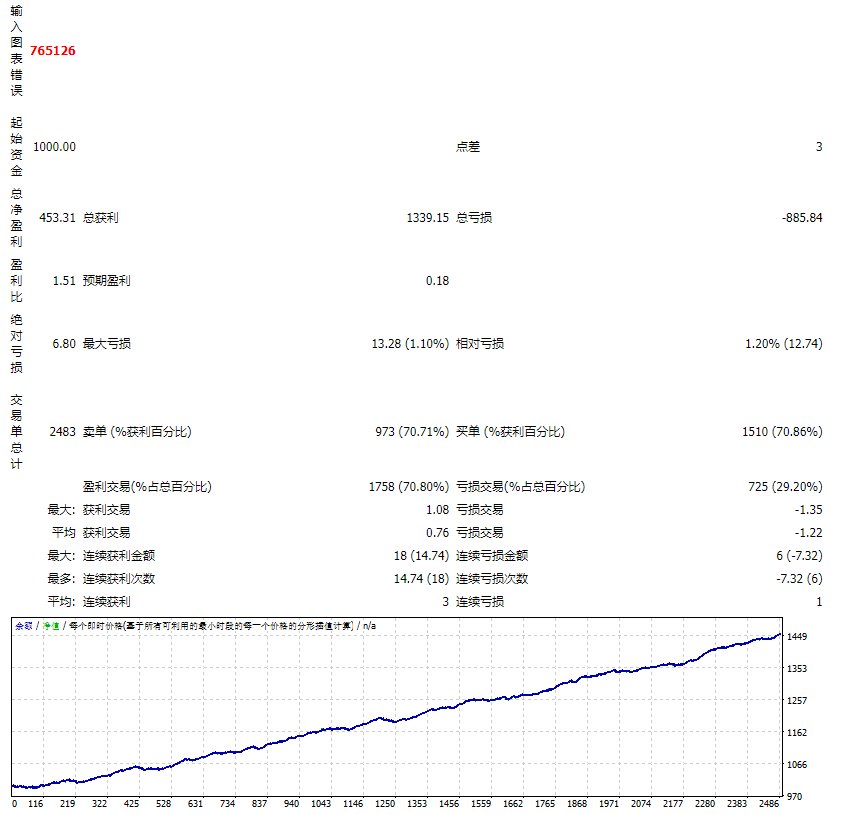845x815 pixels.
Task: Click the 970 y-axis label
Action: point(794,796)
